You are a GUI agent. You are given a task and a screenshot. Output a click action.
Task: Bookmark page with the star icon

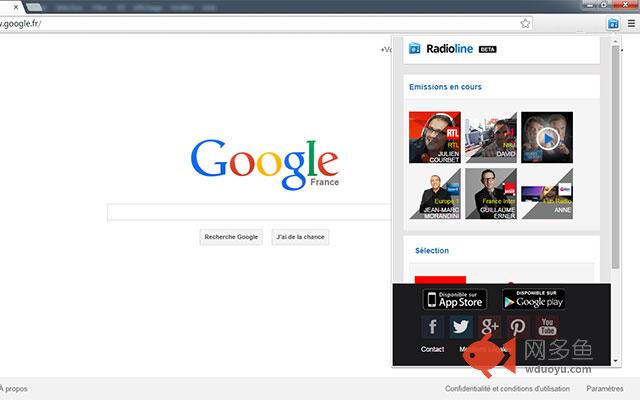click(525, 23)
